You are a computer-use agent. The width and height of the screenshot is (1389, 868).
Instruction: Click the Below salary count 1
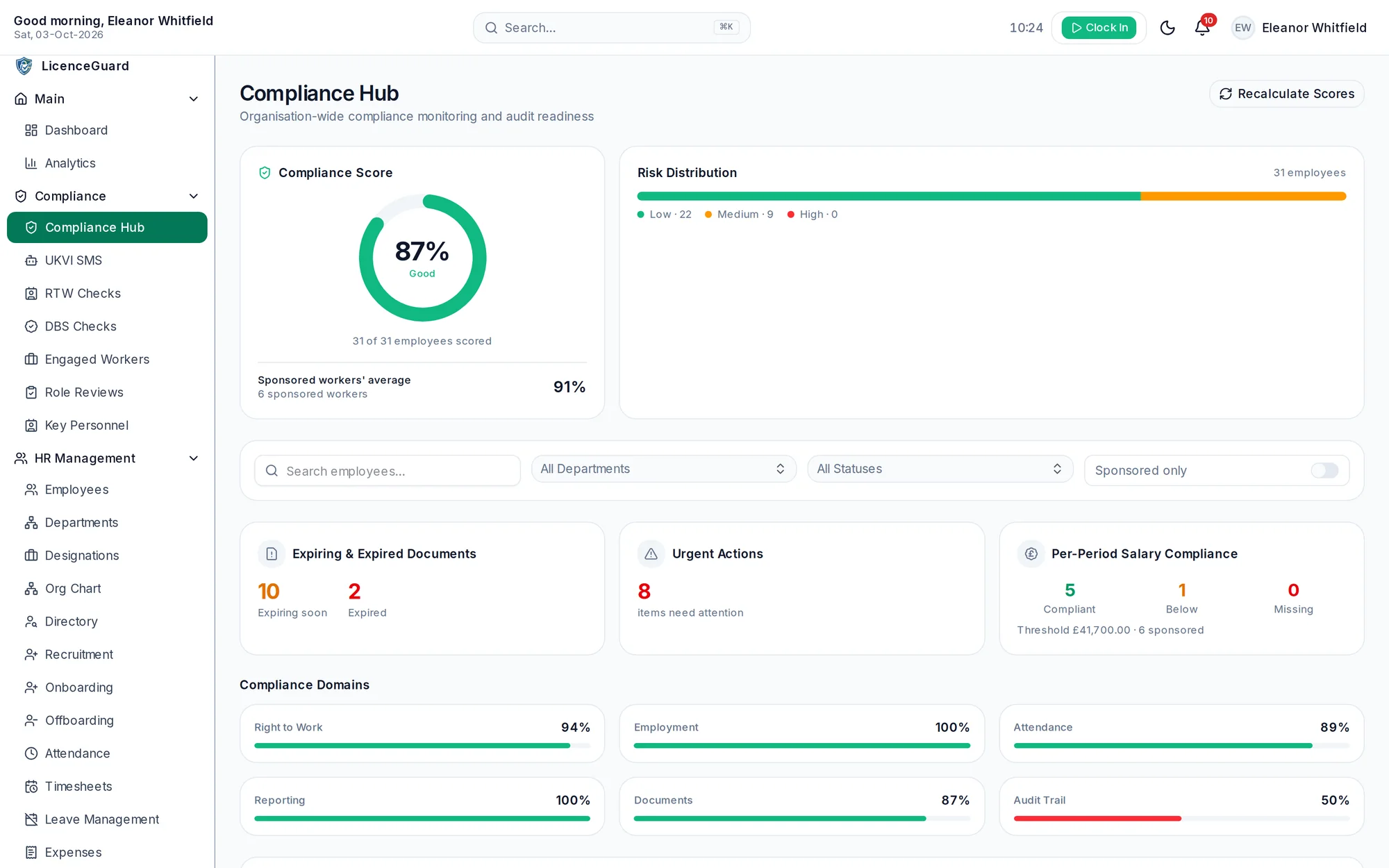click(x=1182, y=590)
